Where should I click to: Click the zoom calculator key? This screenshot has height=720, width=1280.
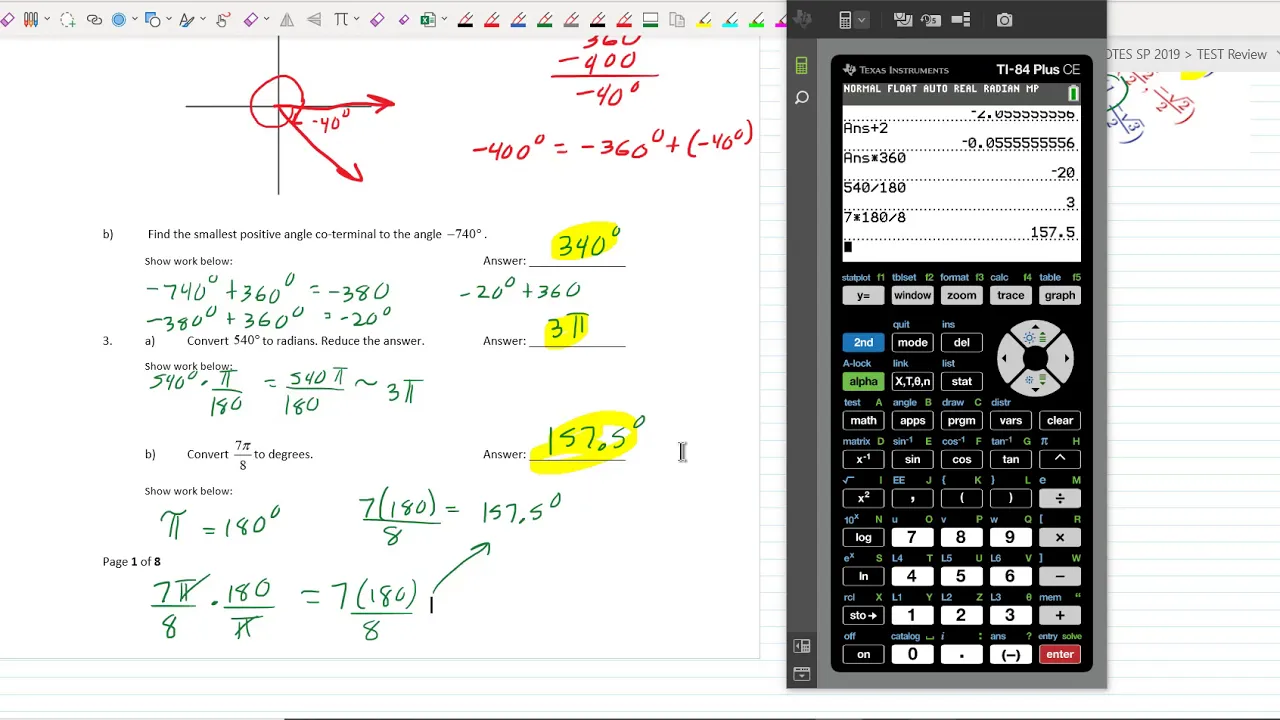[961, 295]
